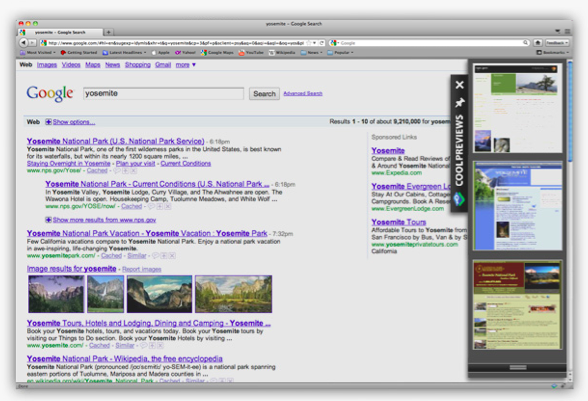
Task: Open the Getting Started bookmark
Action: point(79,53)
